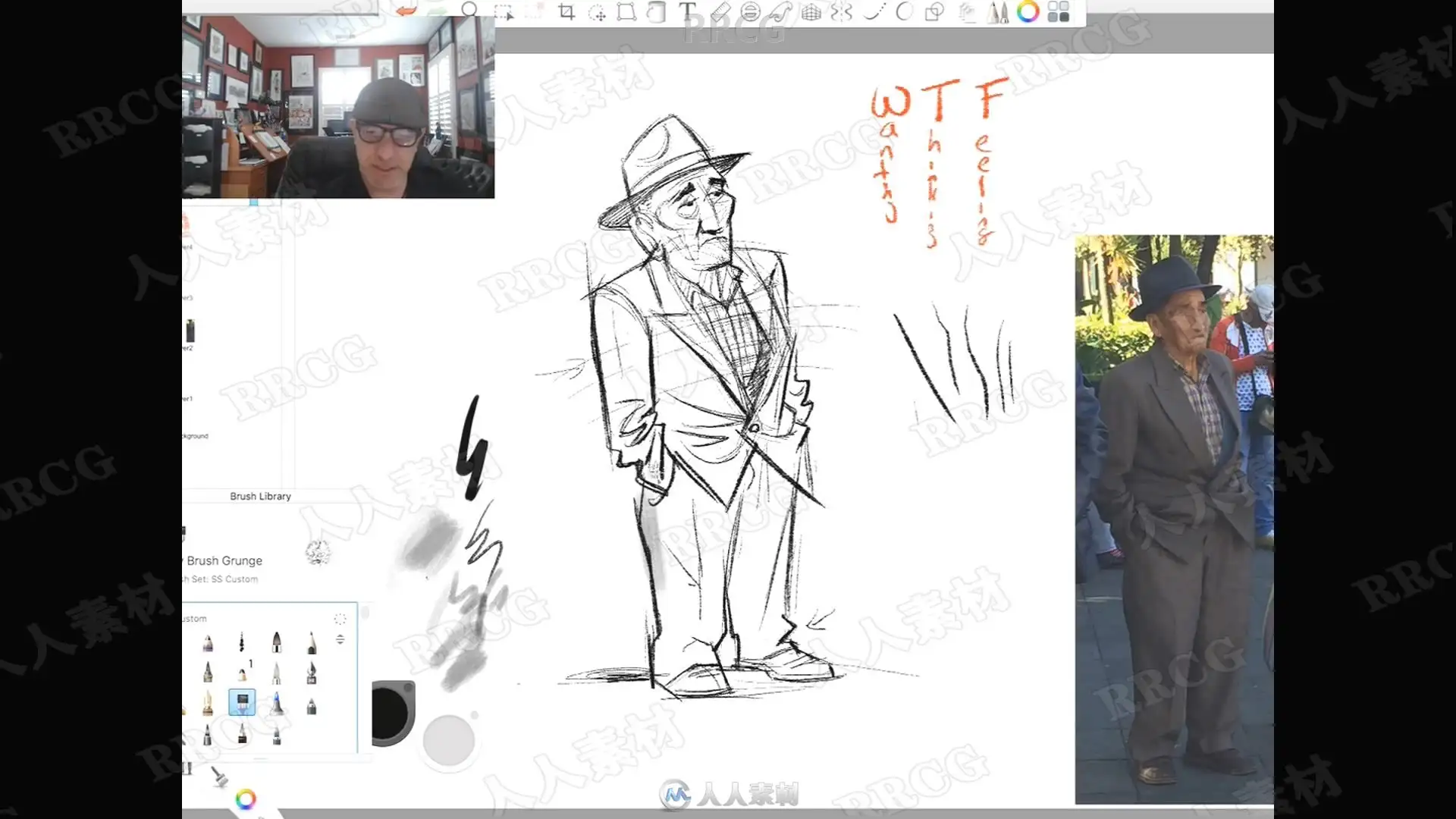Select the Crop tool
Viewport: 1456px width, 819px height.
[566, 12]
